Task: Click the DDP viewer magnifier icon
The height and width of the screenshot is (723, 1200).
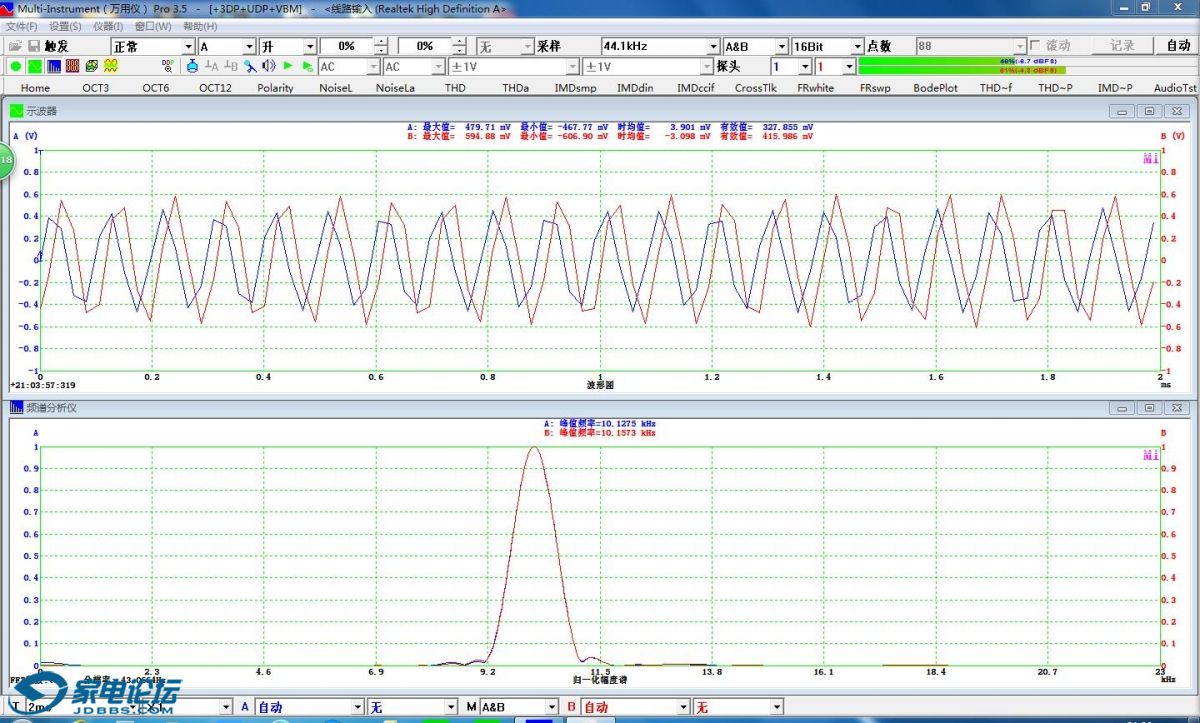Action: [167, 66]
